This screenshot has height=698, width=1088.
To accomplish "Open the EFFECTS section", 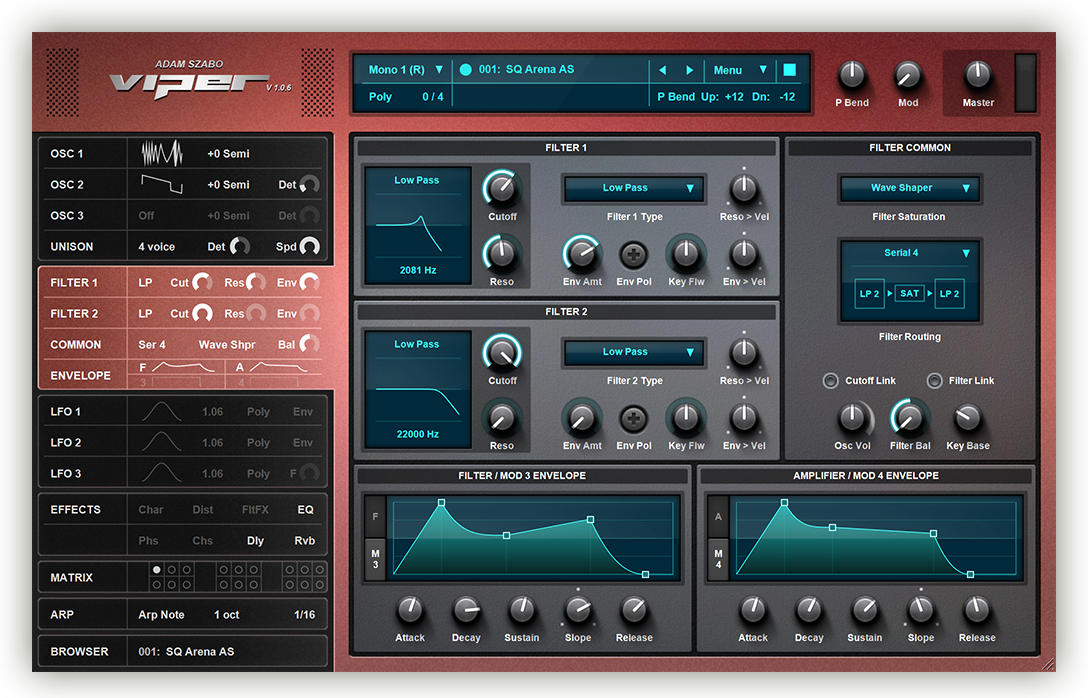I will [76, 510].
